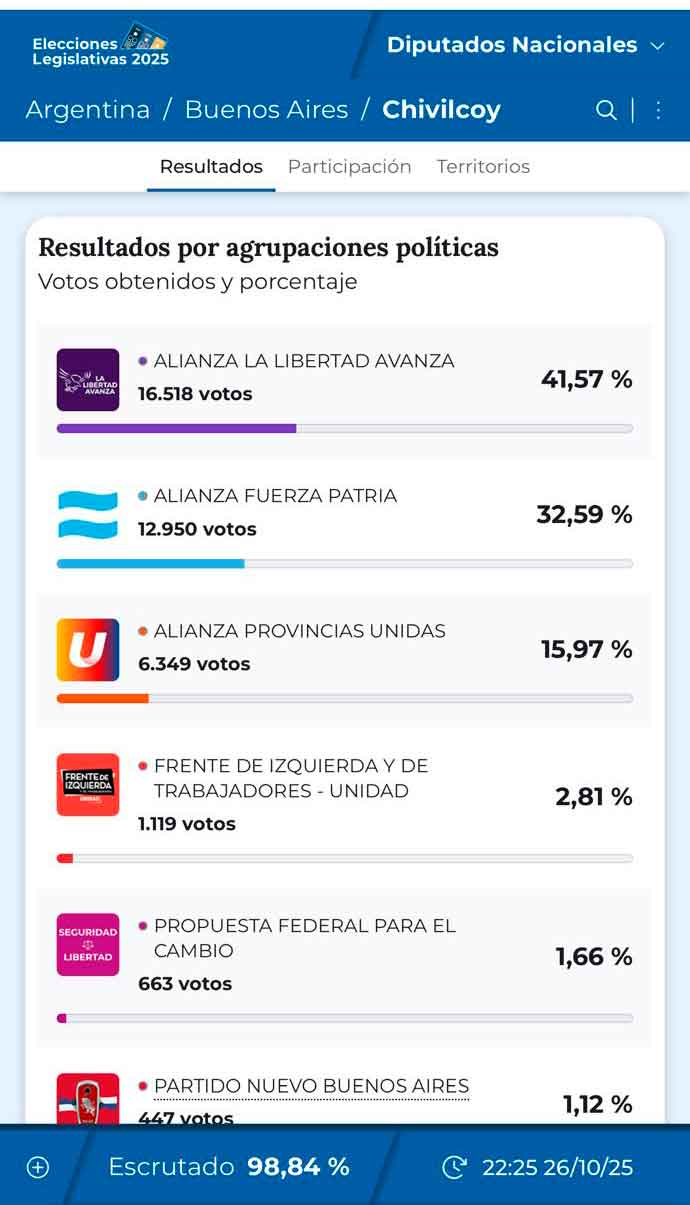The image size is (690, 1205).
Task: Click the Chivilcoy breadcrumb title
Action: (x=441, y=110)
